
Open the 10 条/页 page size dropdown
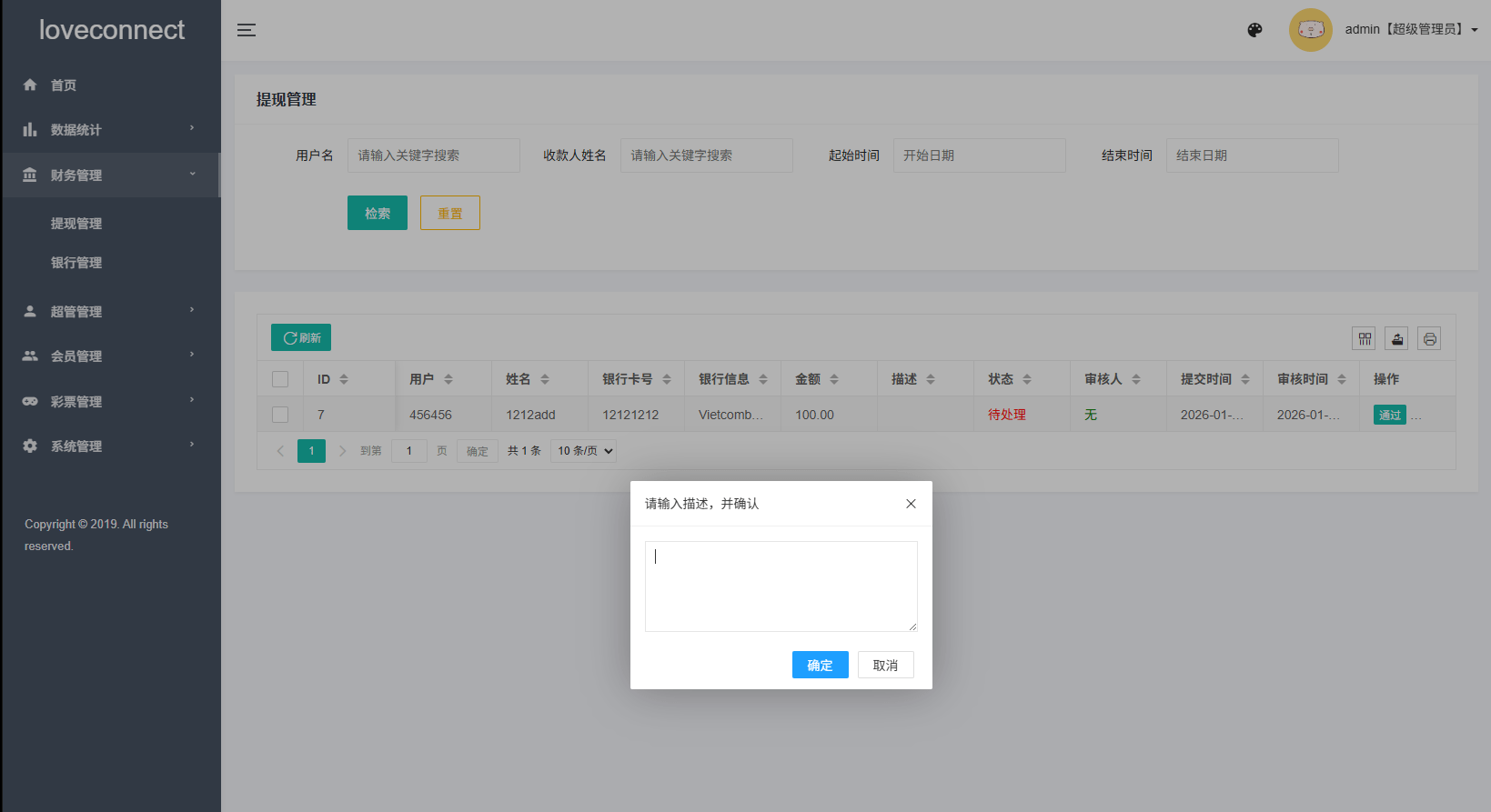(585, 451)
